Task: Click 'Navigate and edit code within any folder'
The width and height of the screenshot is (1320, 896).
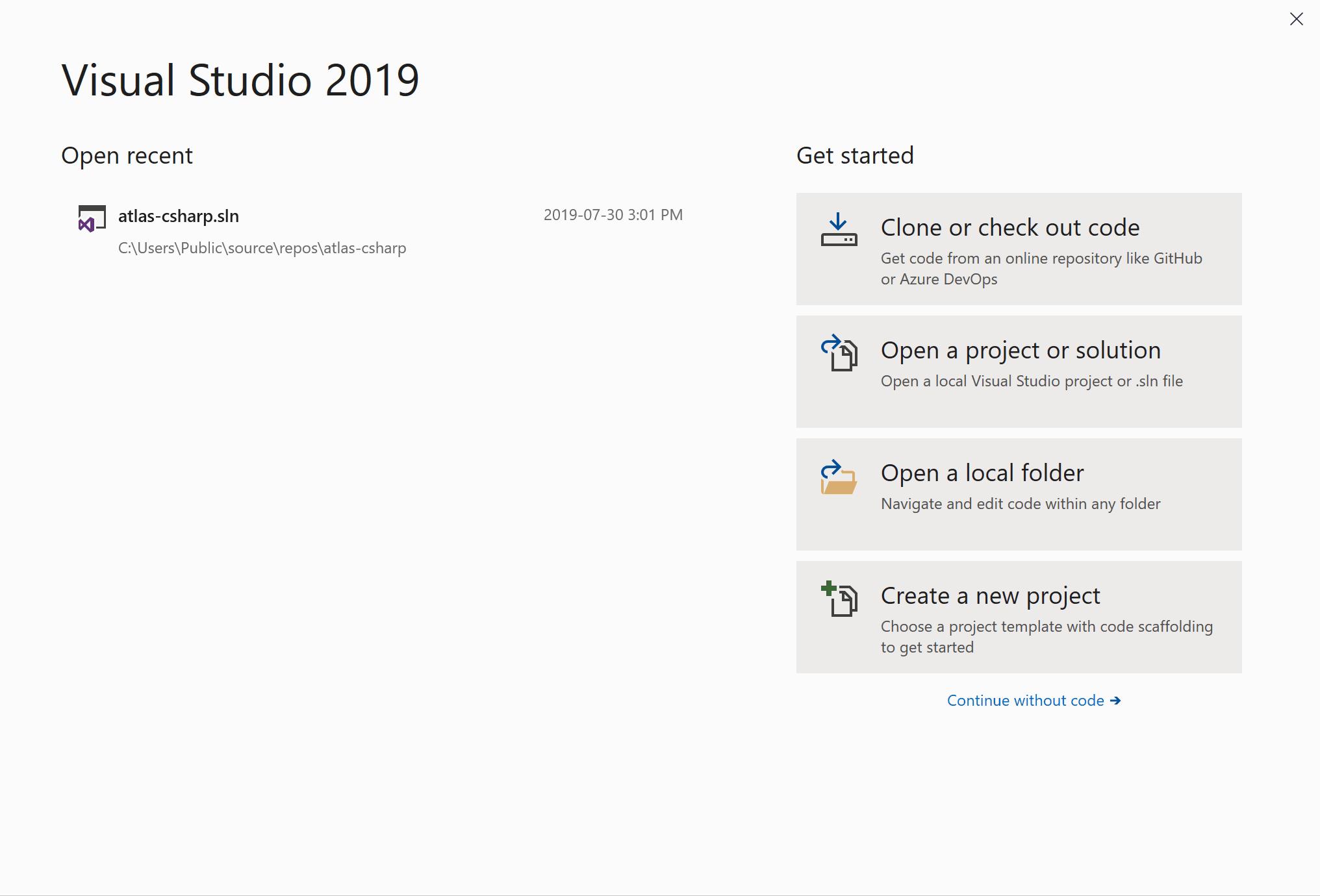Action: pos(1021,504)
